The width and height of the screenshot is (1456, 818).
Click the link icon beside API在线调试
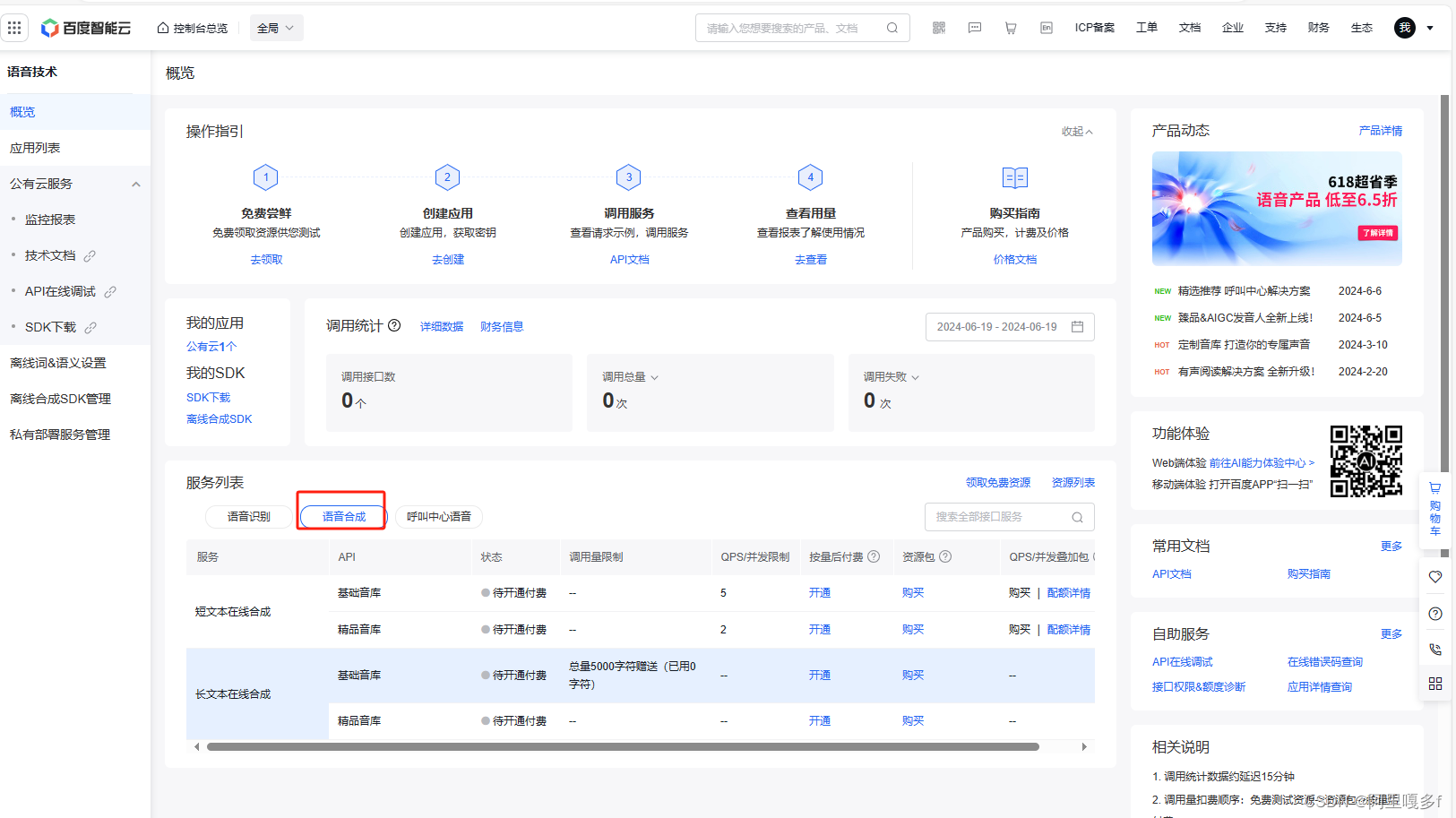coord(110,292)
